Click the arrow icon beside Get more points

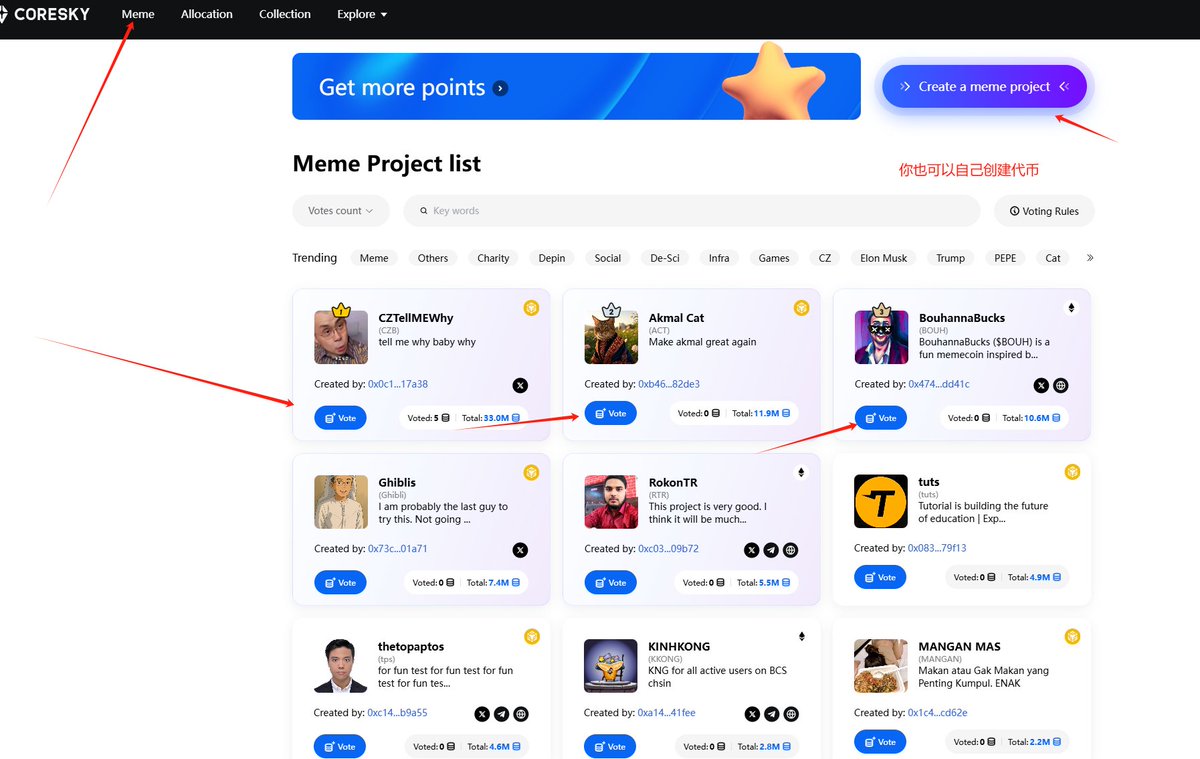tap(501, 88)
